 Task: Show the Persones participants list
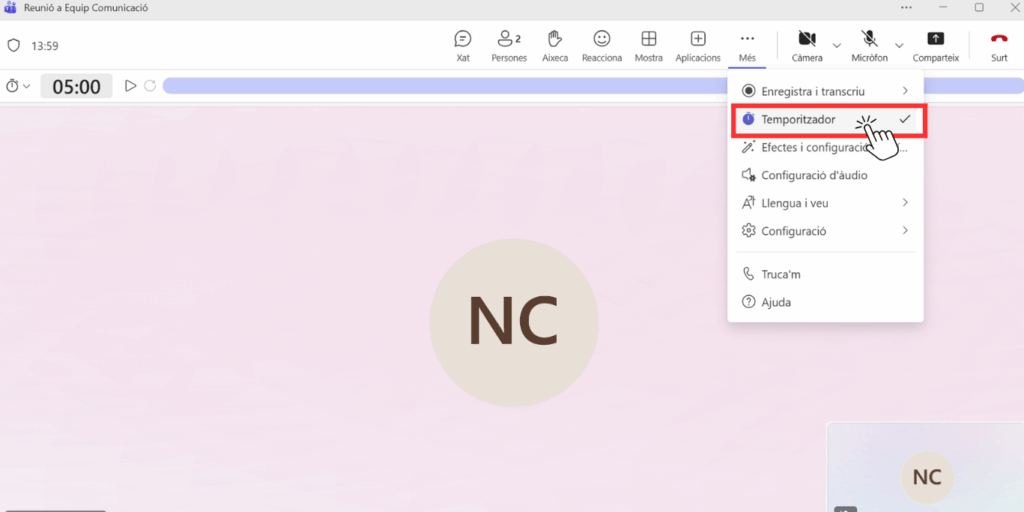508,45
